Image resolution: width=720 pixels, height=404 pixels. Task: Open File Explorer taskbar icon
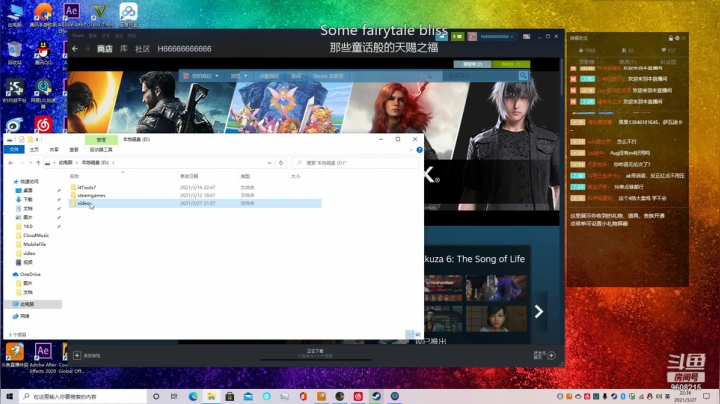[211, 396]
